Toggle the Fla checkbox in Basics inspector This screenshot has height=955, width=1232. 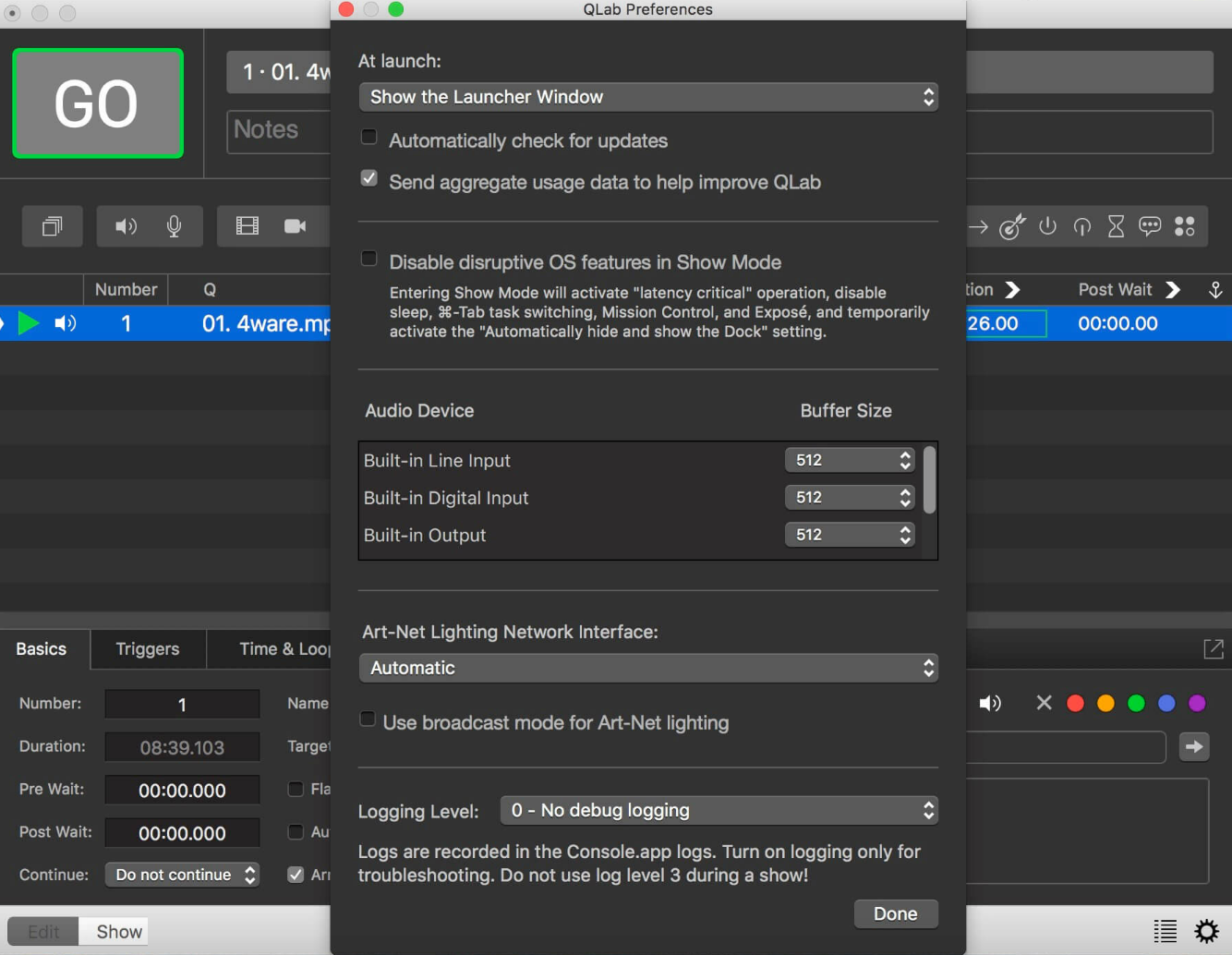pyautogui.click(x=296, y=789)
